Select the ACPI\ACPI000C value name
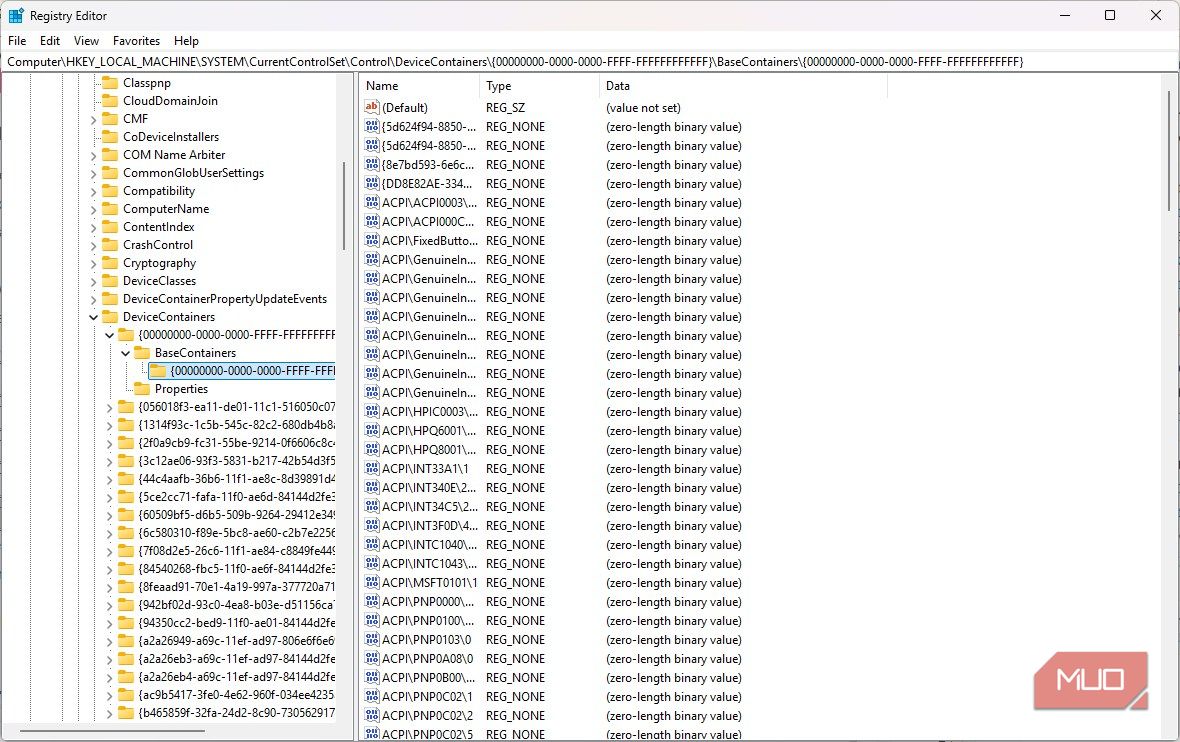The width and height of the screenshot is (1180, 742). [x=428, y=222]
